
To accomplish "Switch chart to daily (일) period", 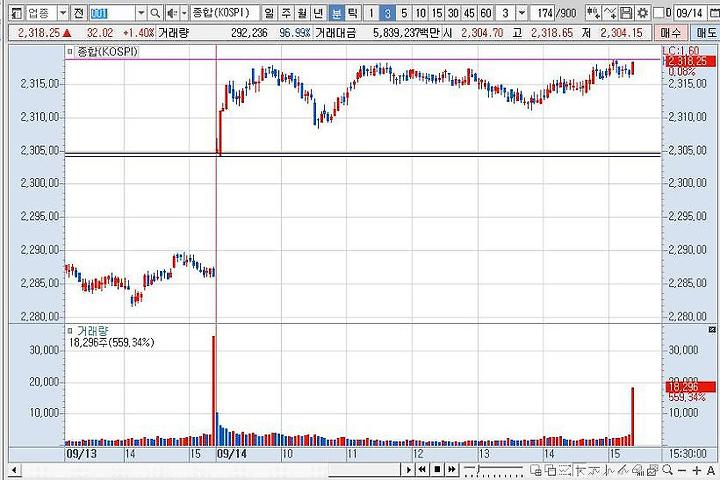I will [x=270, y=13].
